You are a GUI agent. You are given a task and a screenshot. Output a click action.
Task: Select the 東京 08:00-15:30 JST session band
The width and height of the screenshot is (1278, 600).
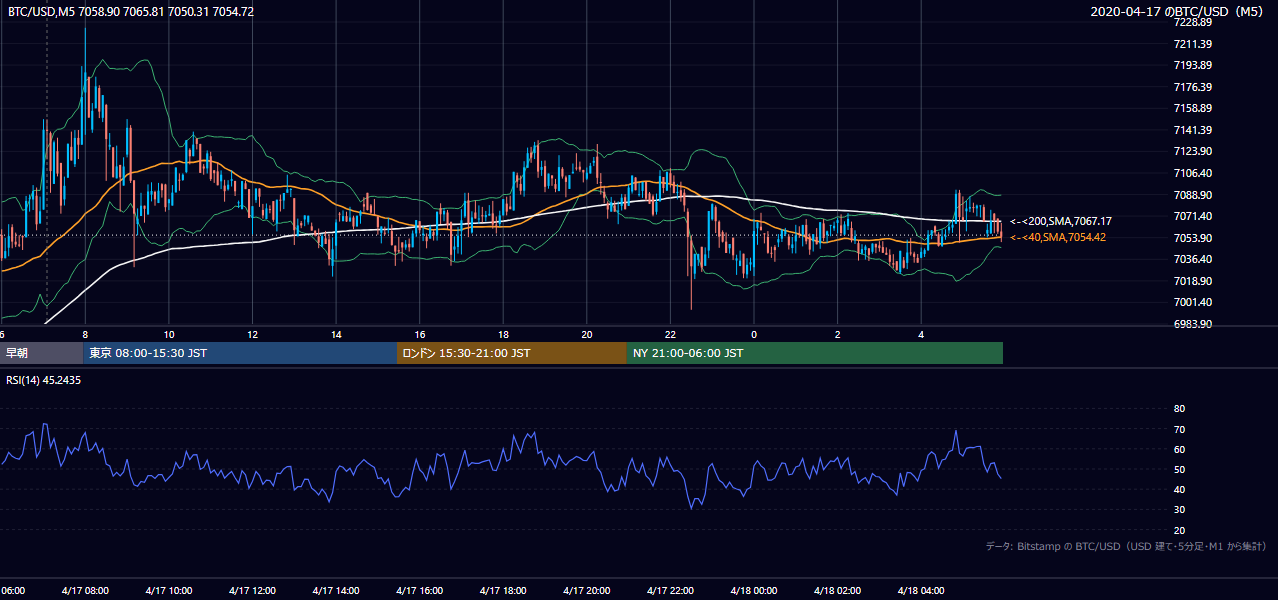pos(240,353)
